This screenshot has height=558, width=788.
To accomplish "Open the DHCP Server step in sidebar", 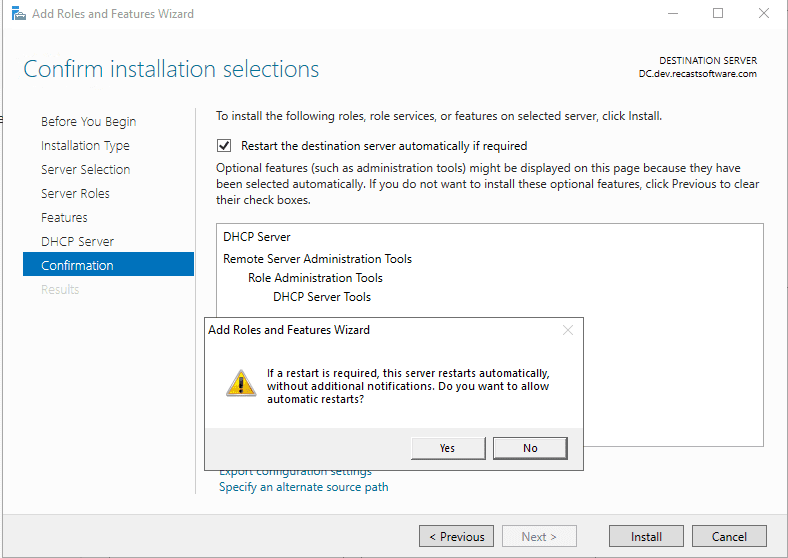I will coord(77,241).
